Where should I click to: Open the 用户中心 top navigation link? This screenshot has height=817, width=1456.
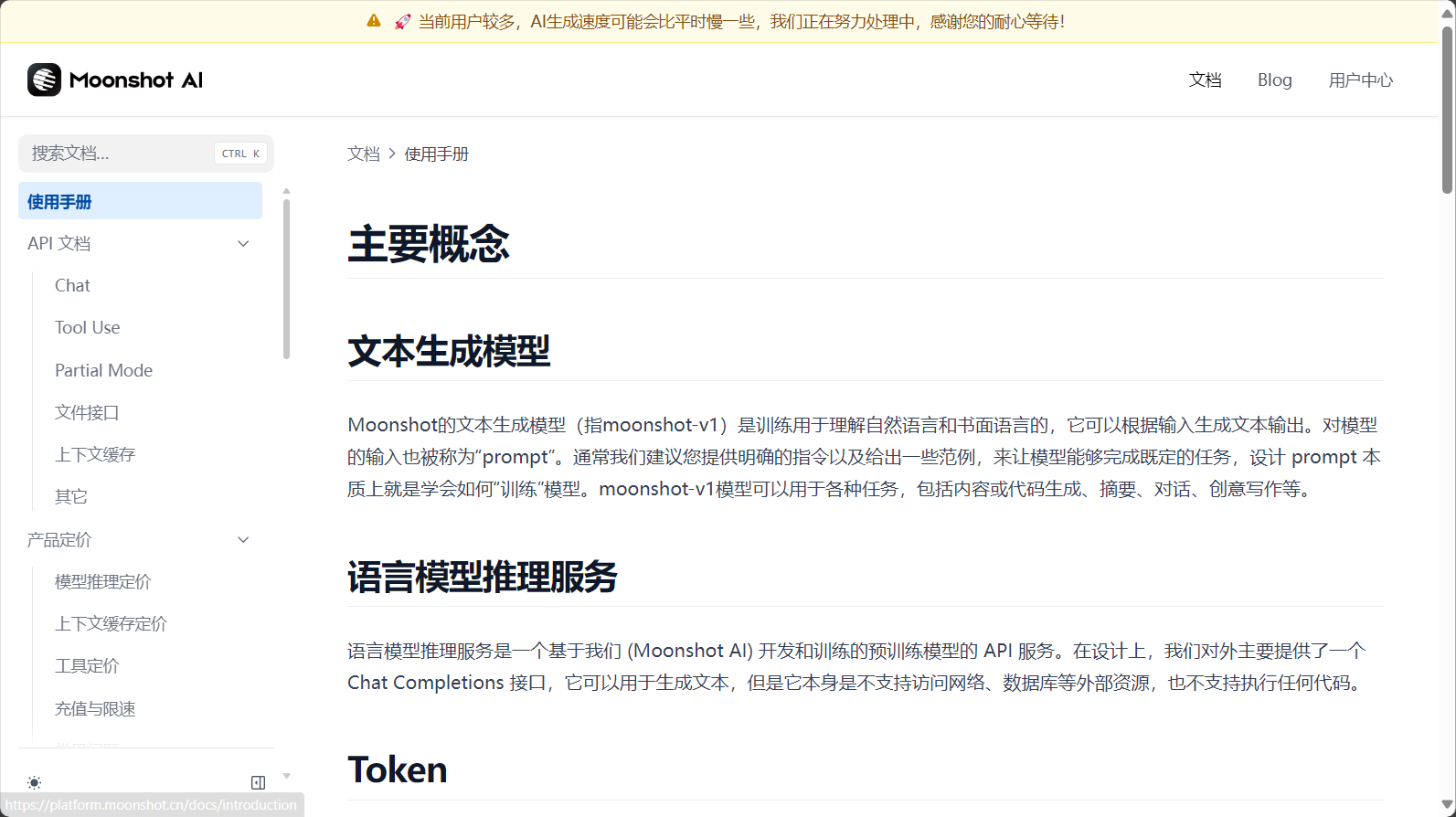[1360, 80]
